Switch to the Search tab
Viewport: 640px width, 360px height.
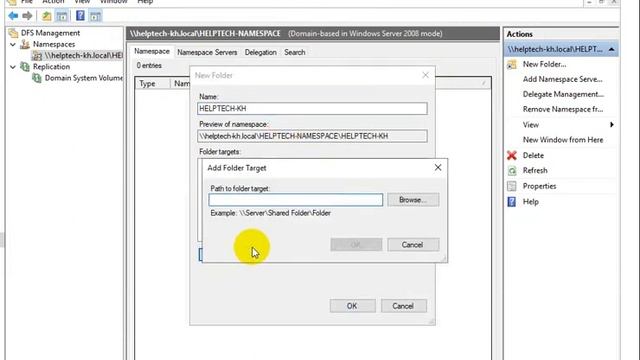pyautogui.click(x=295, y=52)
